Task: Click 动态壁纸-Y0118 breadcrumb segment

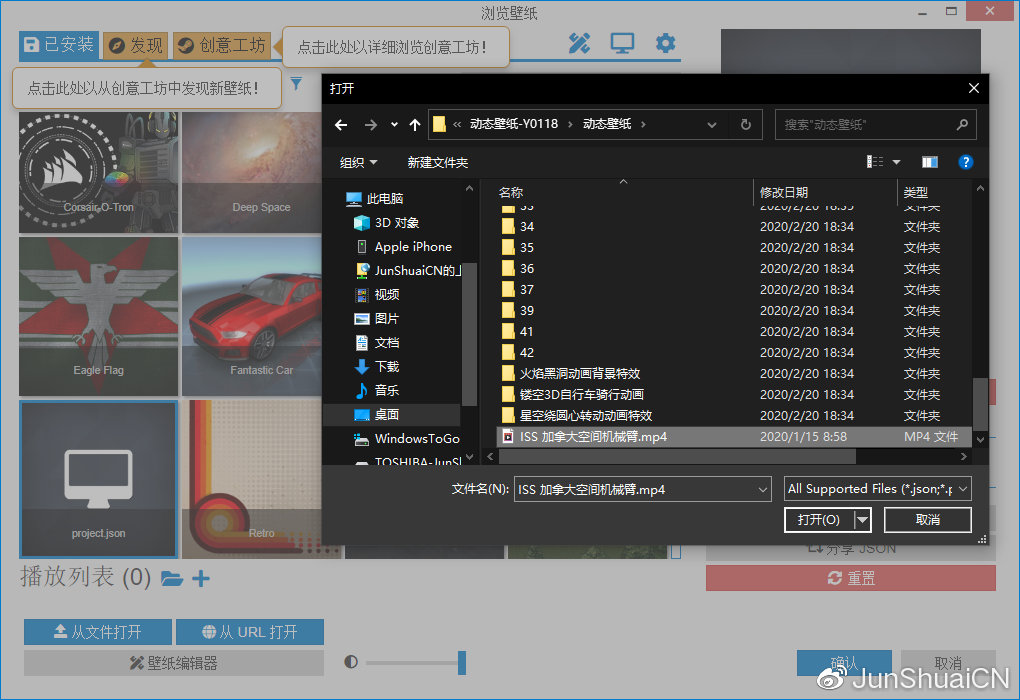Action: (x=514, y=124)
